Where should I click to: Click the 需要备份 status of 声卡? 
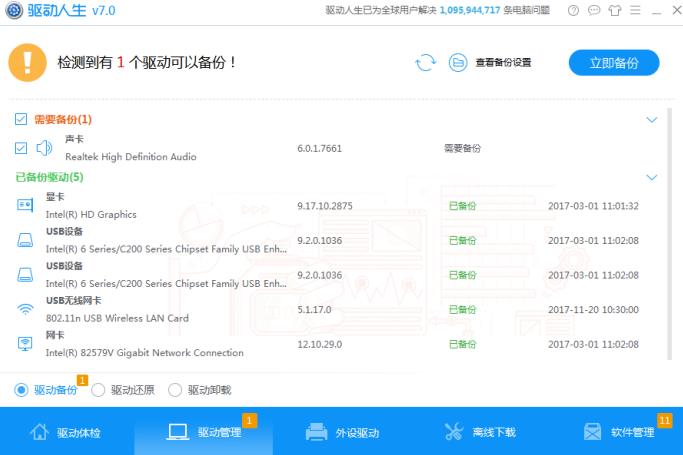click(463, 148)
